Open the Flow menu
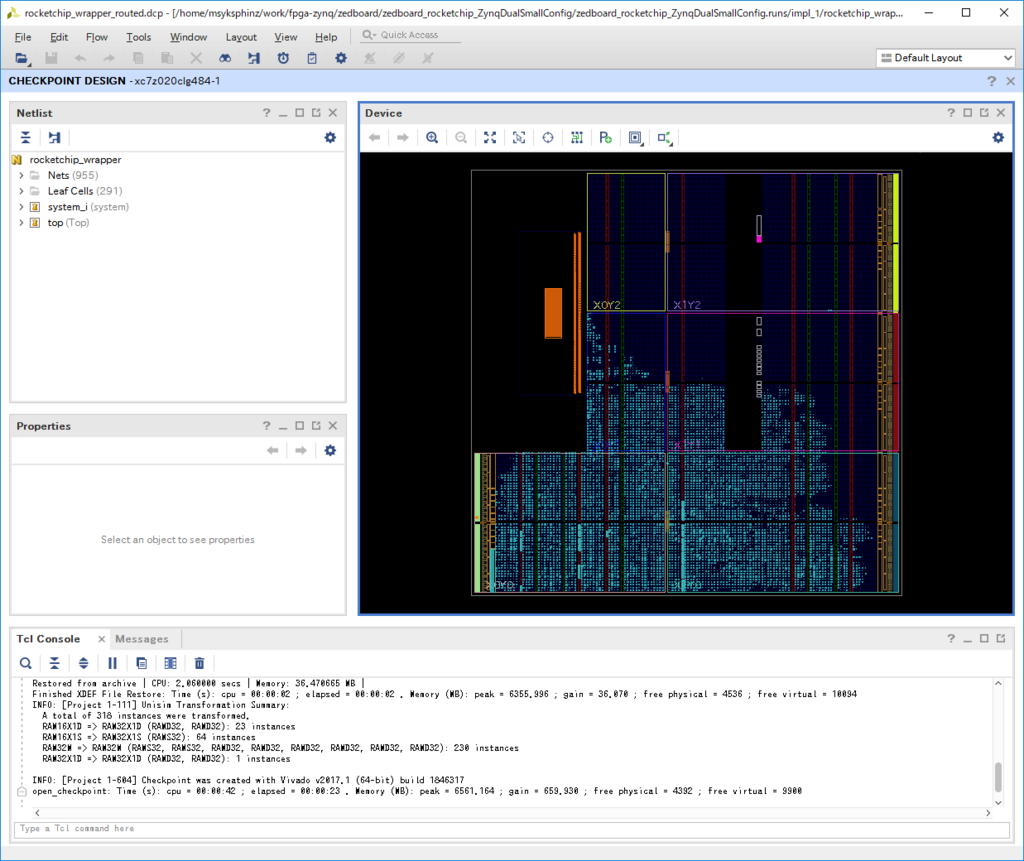This screenshot has height=861, width=1024. 96,37
